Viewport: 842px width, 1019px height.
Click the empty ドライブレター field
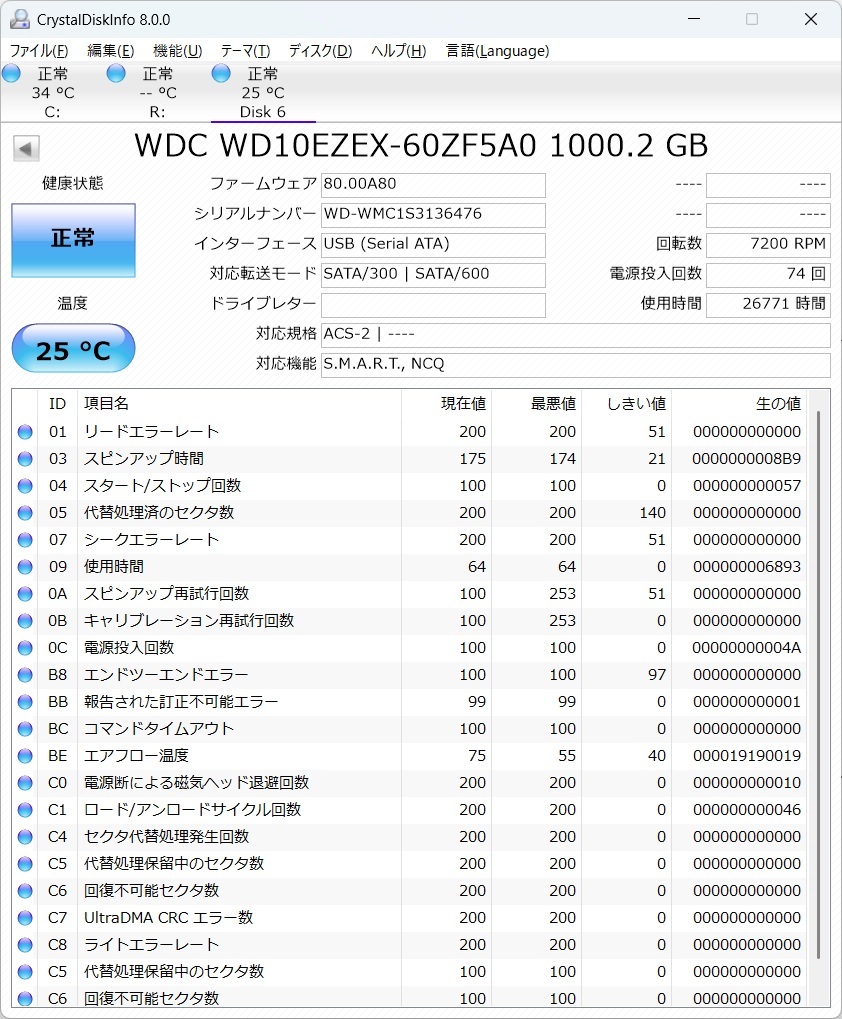click(433, 304)
